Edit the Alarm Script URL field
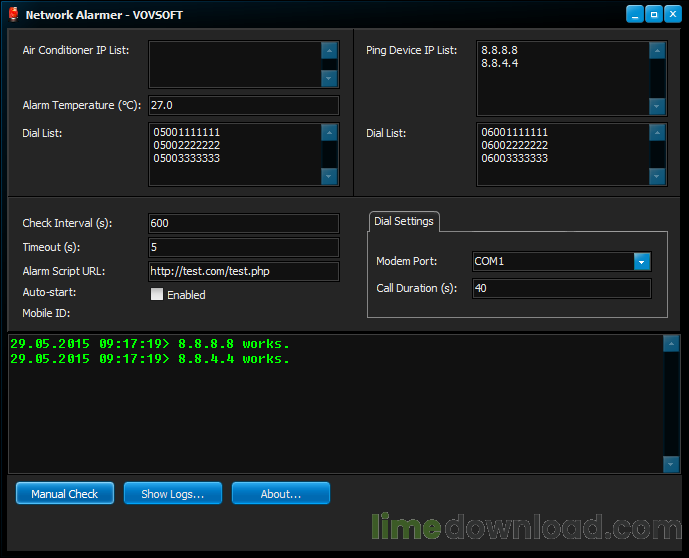This screenshot has height=558, width=689. 243,271
